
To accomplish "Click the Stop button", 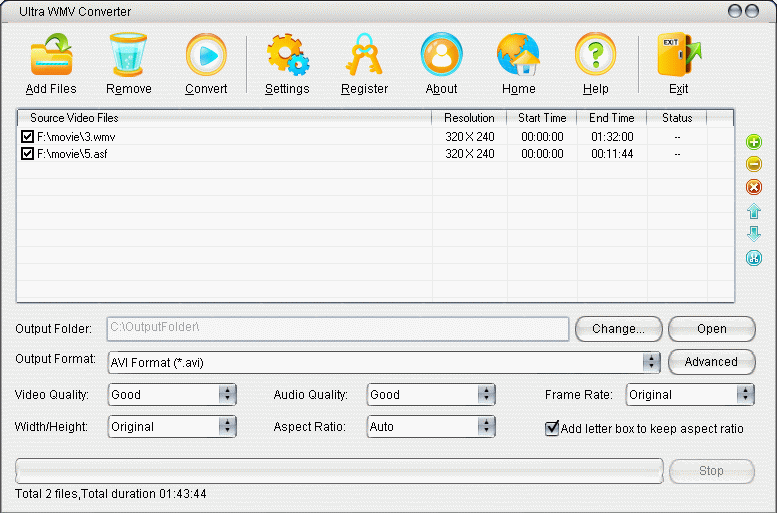I will [x=712, y=471].
